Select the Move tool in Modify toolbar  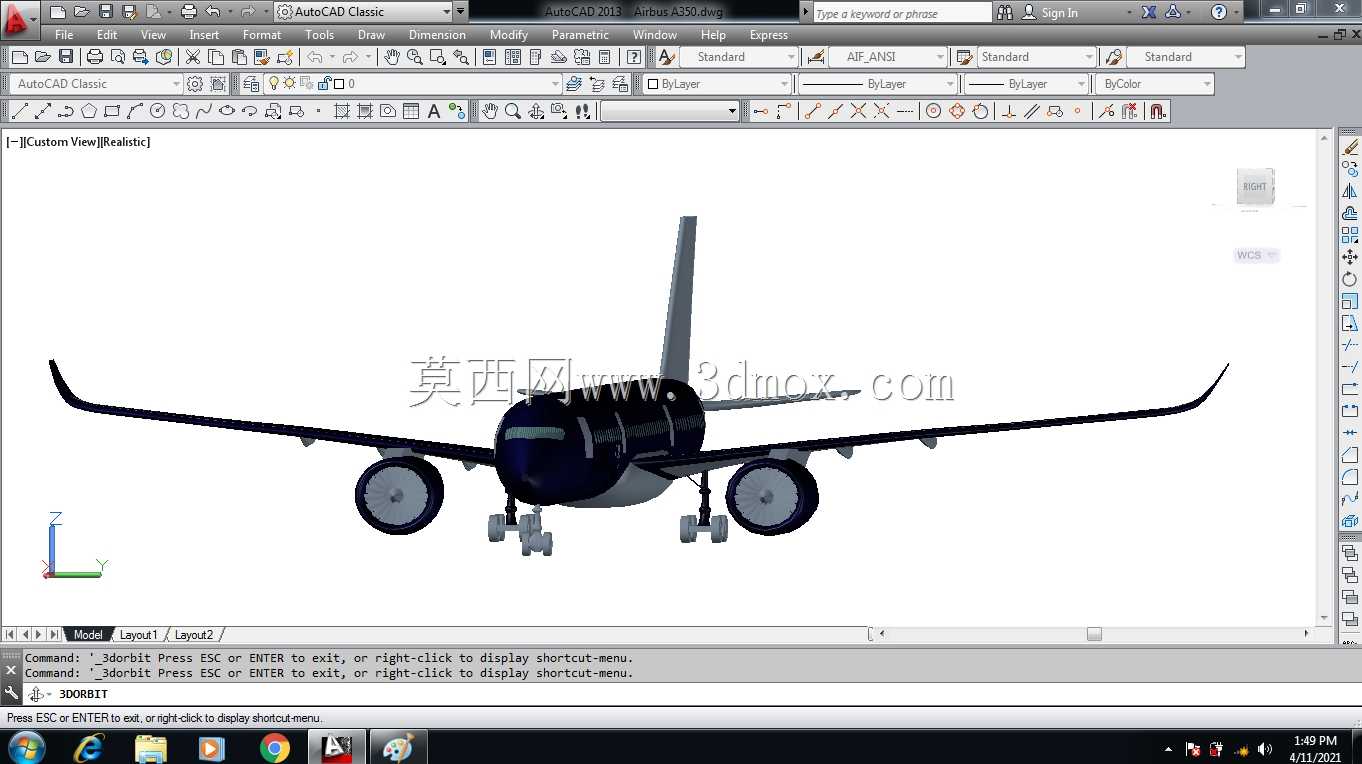1350,257
